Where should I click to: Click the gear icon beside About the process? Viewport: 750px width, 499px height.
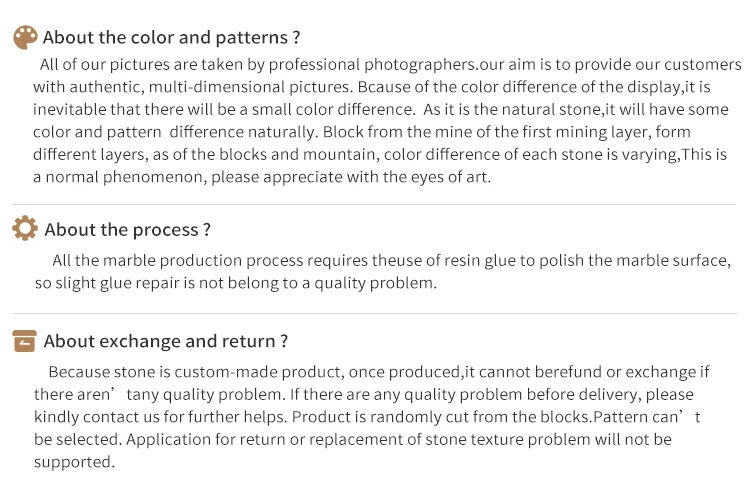coord(25,229)
